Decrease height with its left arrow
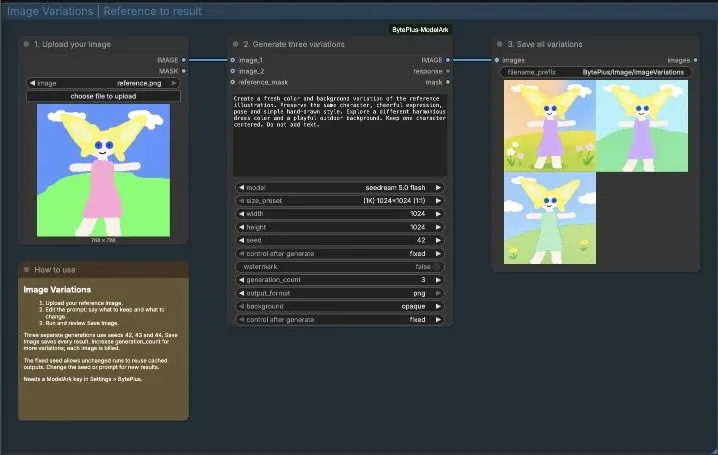 241,227
